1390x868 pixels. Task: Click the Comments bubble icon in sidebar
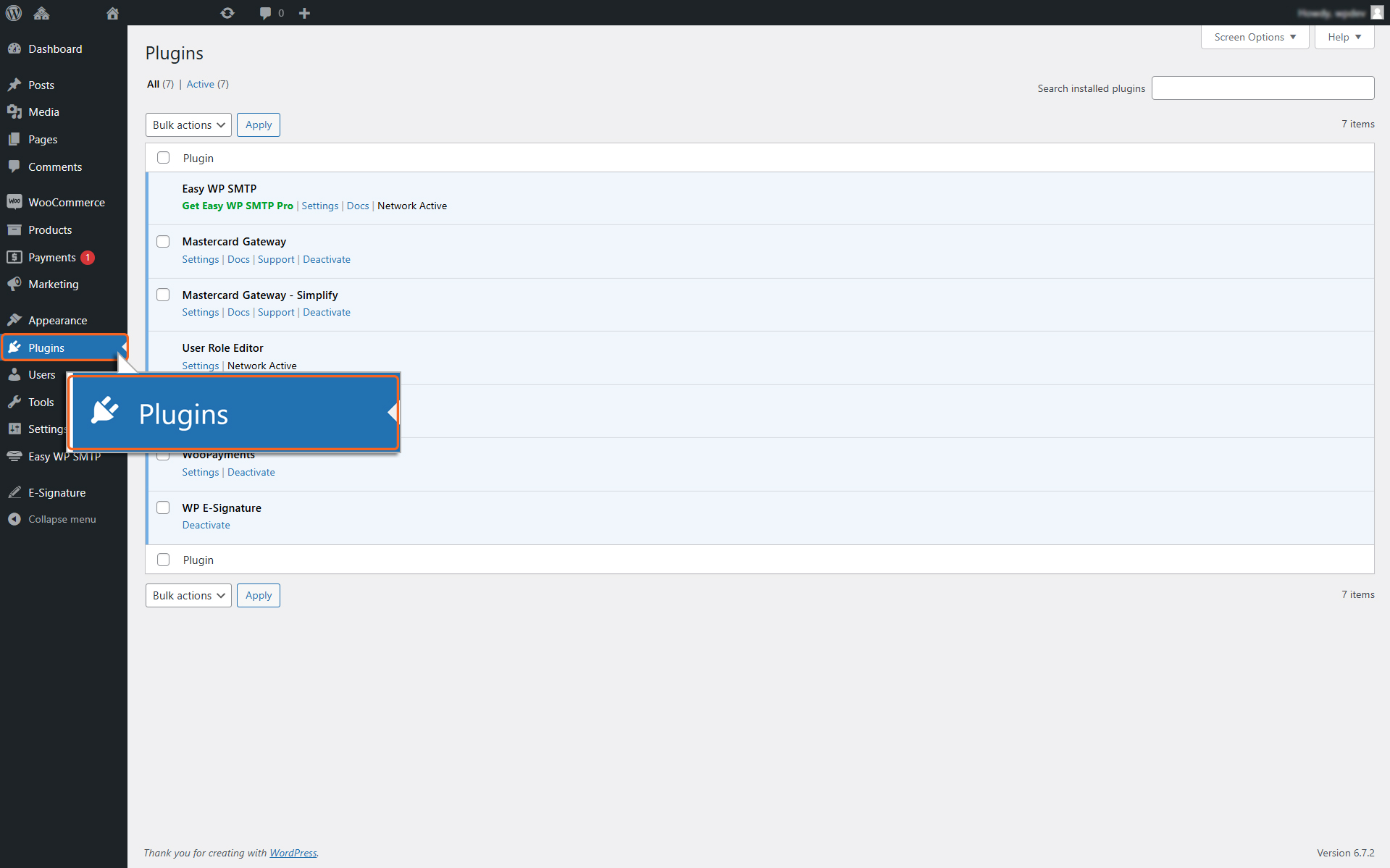tap(14, 167)
